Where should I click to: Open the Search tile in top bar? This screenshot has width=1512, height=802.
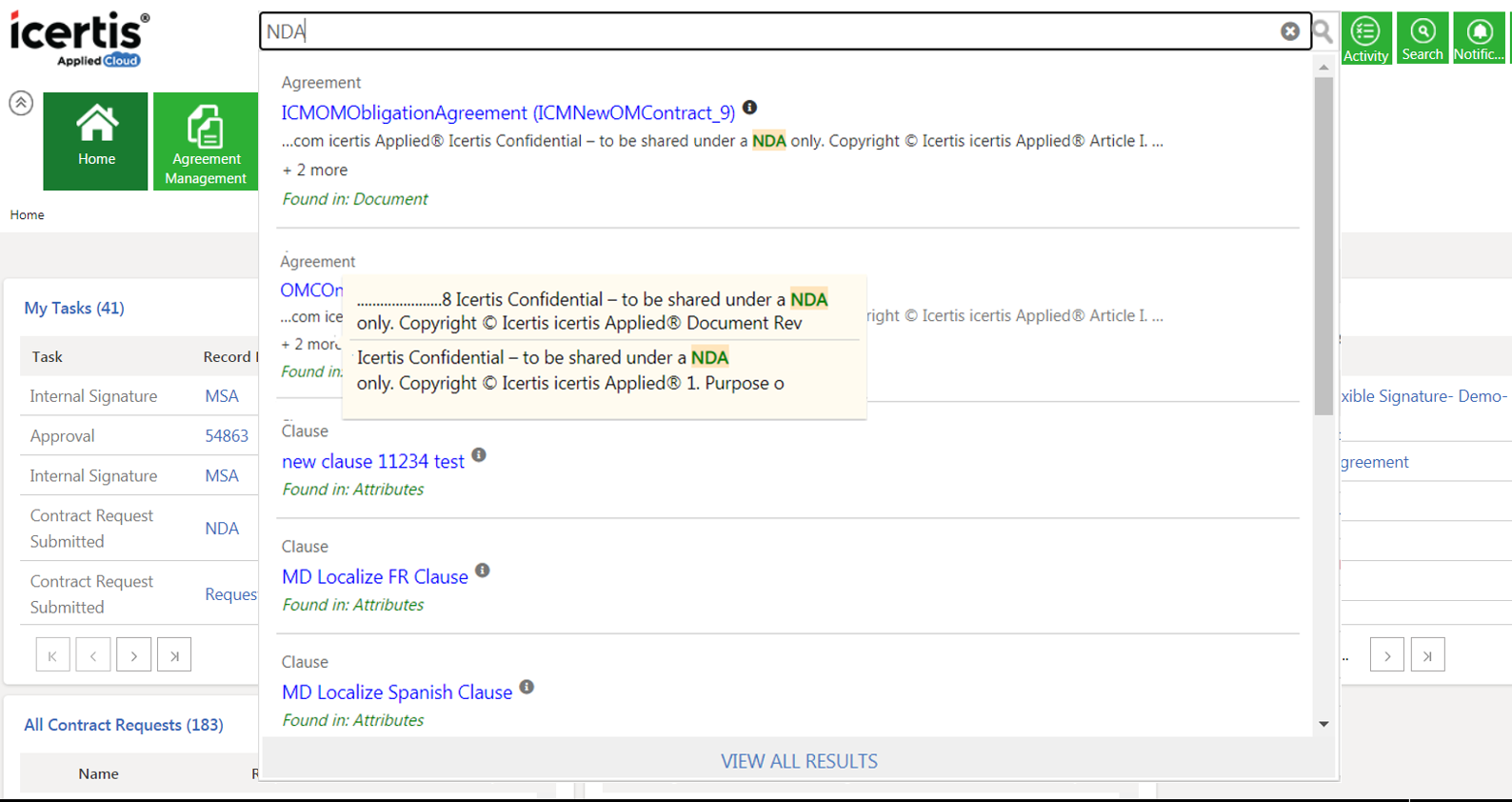pos(1422,39)
